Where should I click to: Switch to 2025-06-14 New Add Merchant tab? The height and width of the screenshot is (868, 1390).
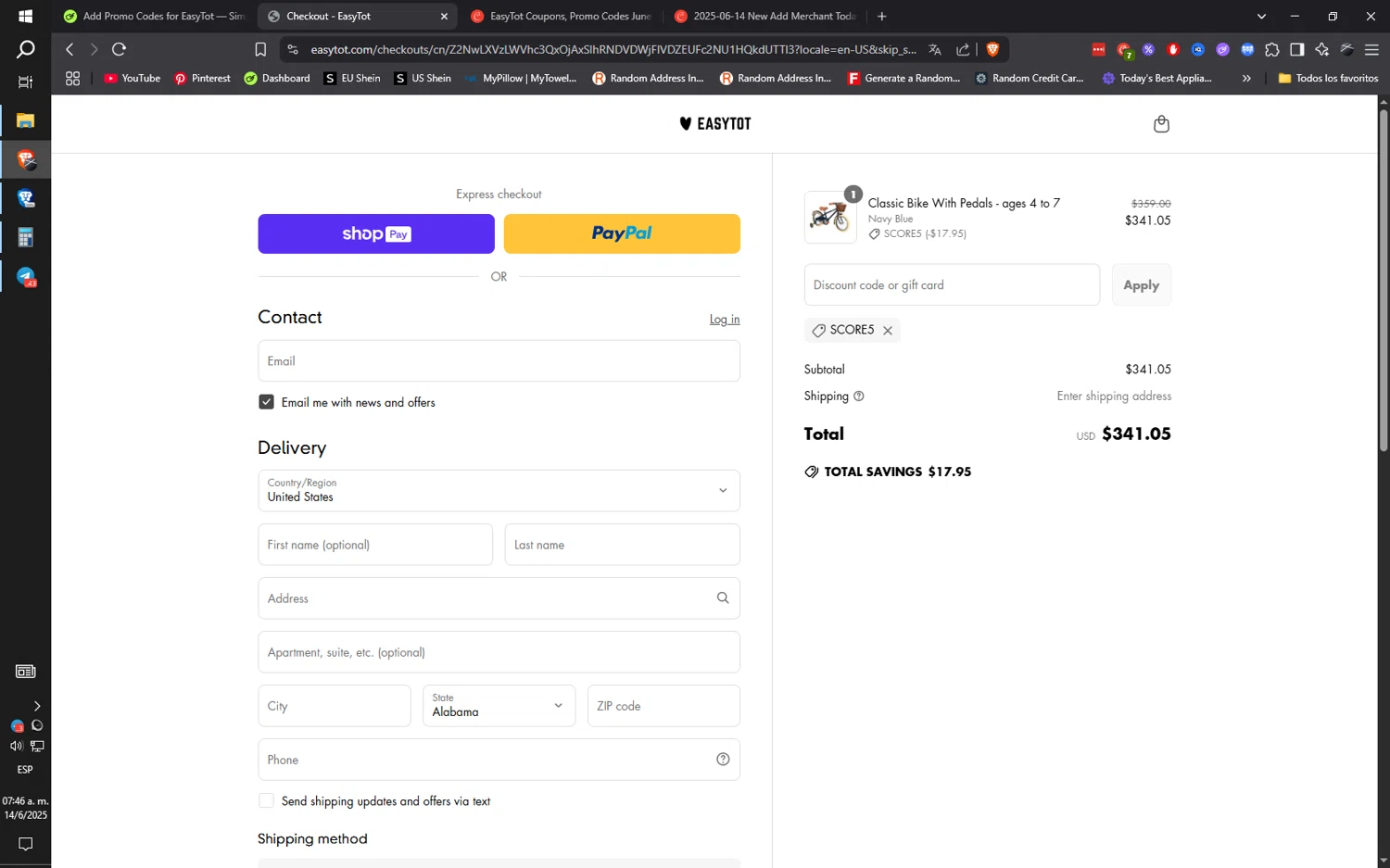tap(765, 16)
